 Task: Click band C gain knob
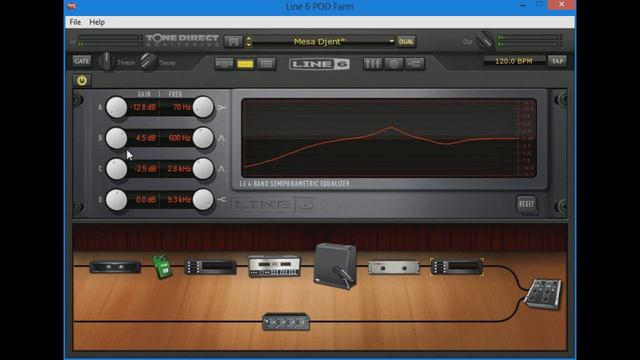click(x=116, y=169)
